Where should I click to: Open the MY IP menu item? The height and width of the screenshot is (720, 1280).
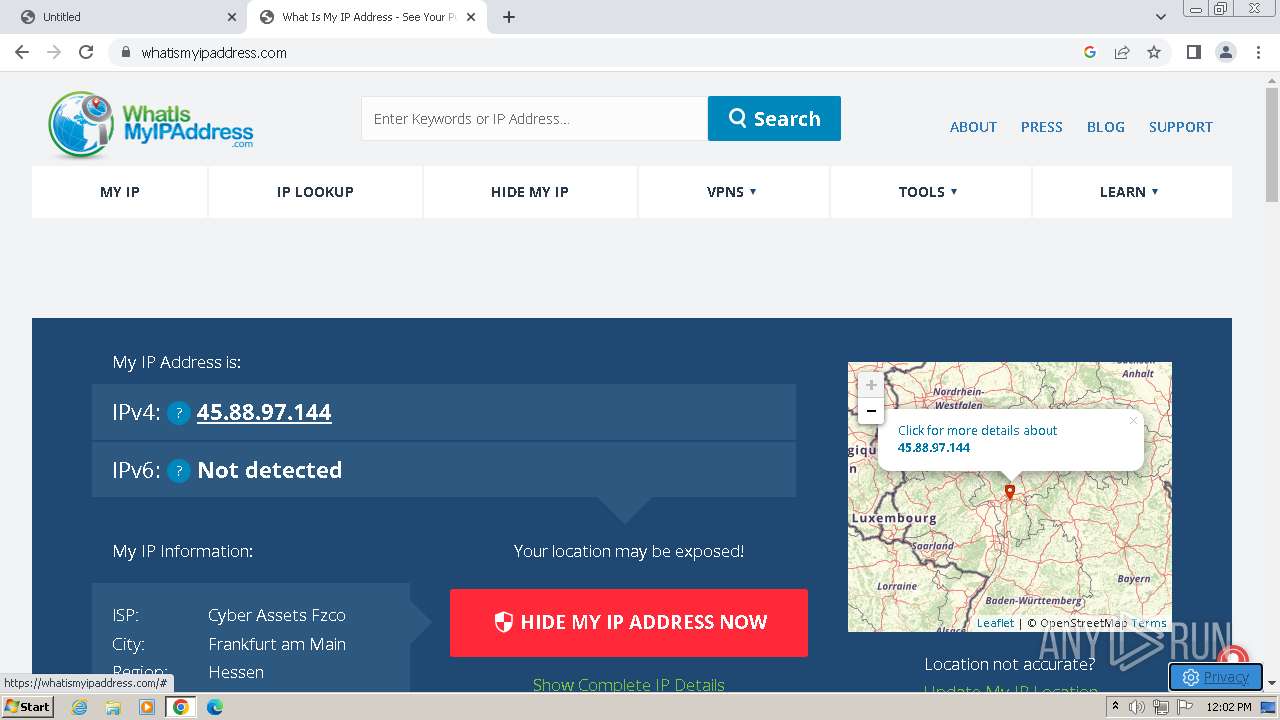[x=120, y=192]
